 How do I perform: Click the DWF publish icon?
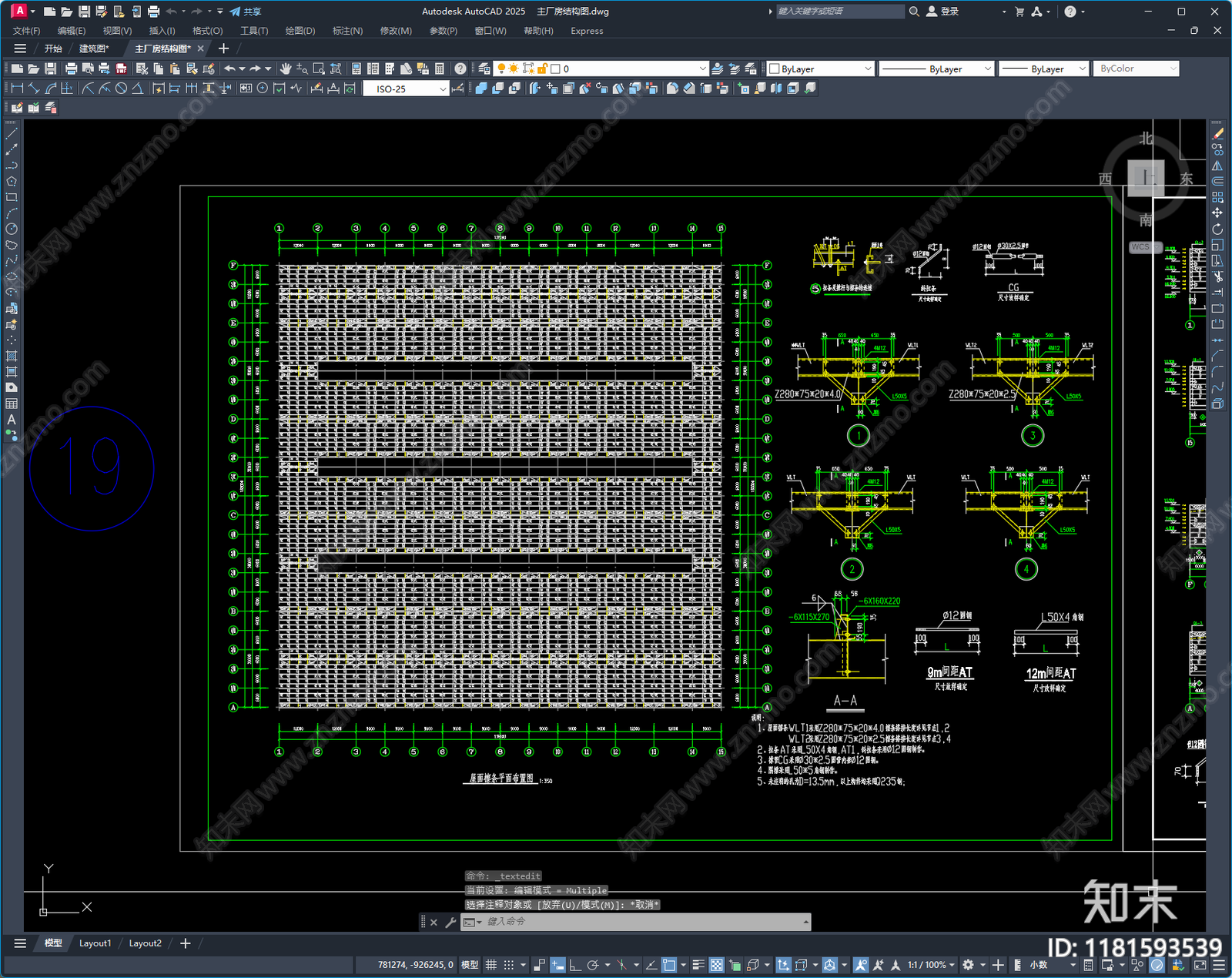click(121, 69)
